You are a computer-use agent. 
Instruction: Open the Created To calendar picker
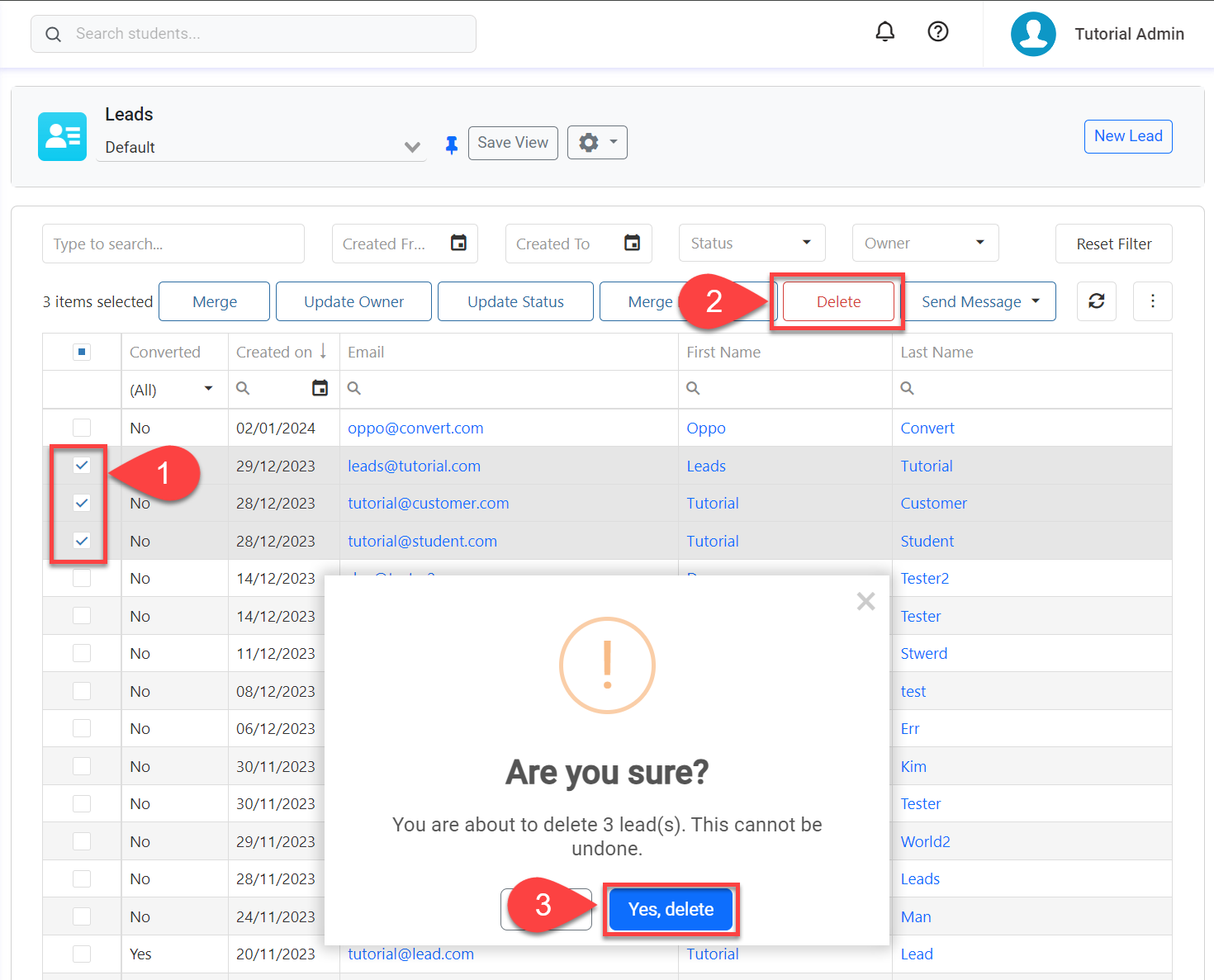pos(632,243)
